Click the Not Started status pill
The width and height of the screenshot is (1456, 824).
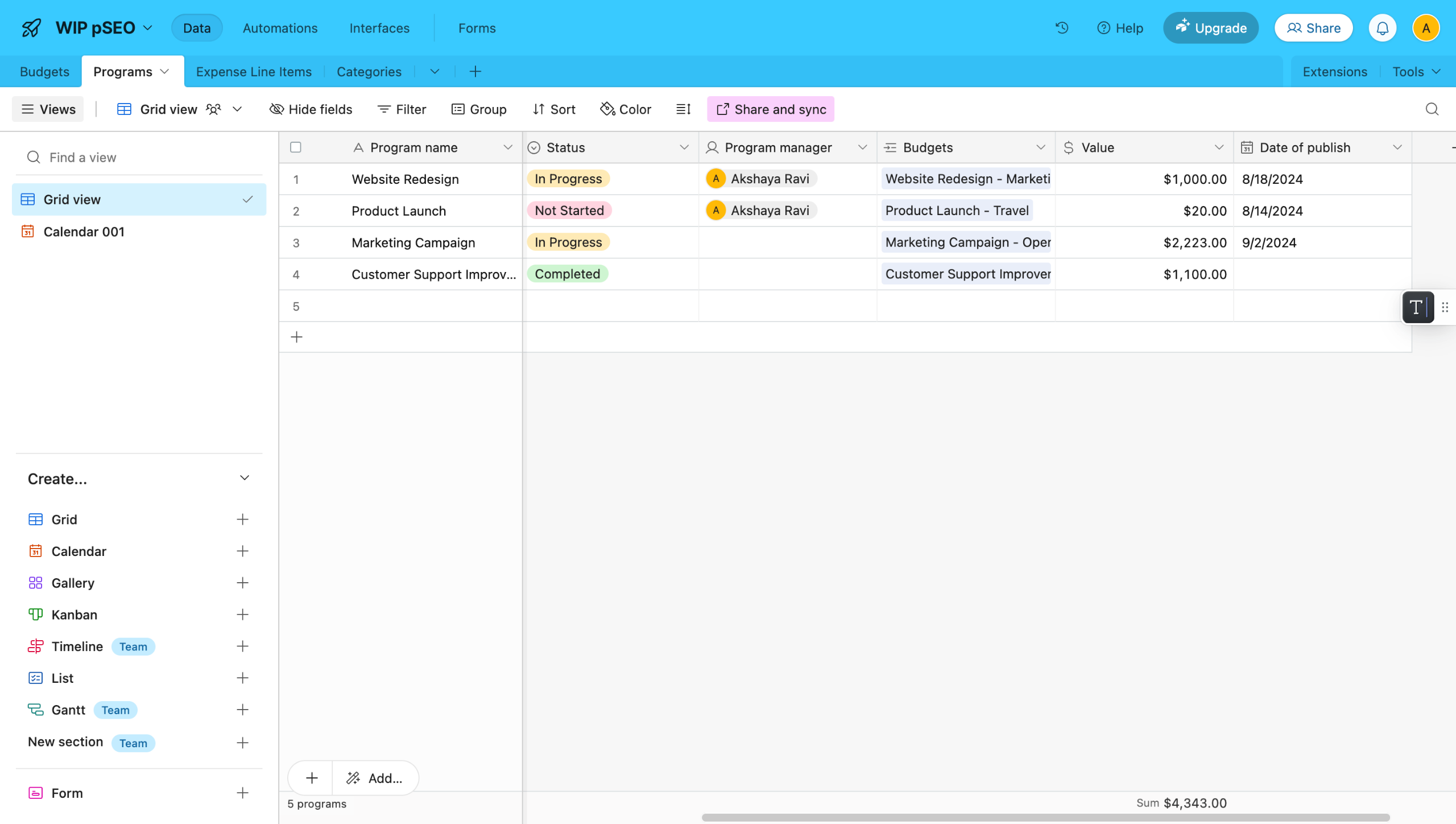coord(569,211)
